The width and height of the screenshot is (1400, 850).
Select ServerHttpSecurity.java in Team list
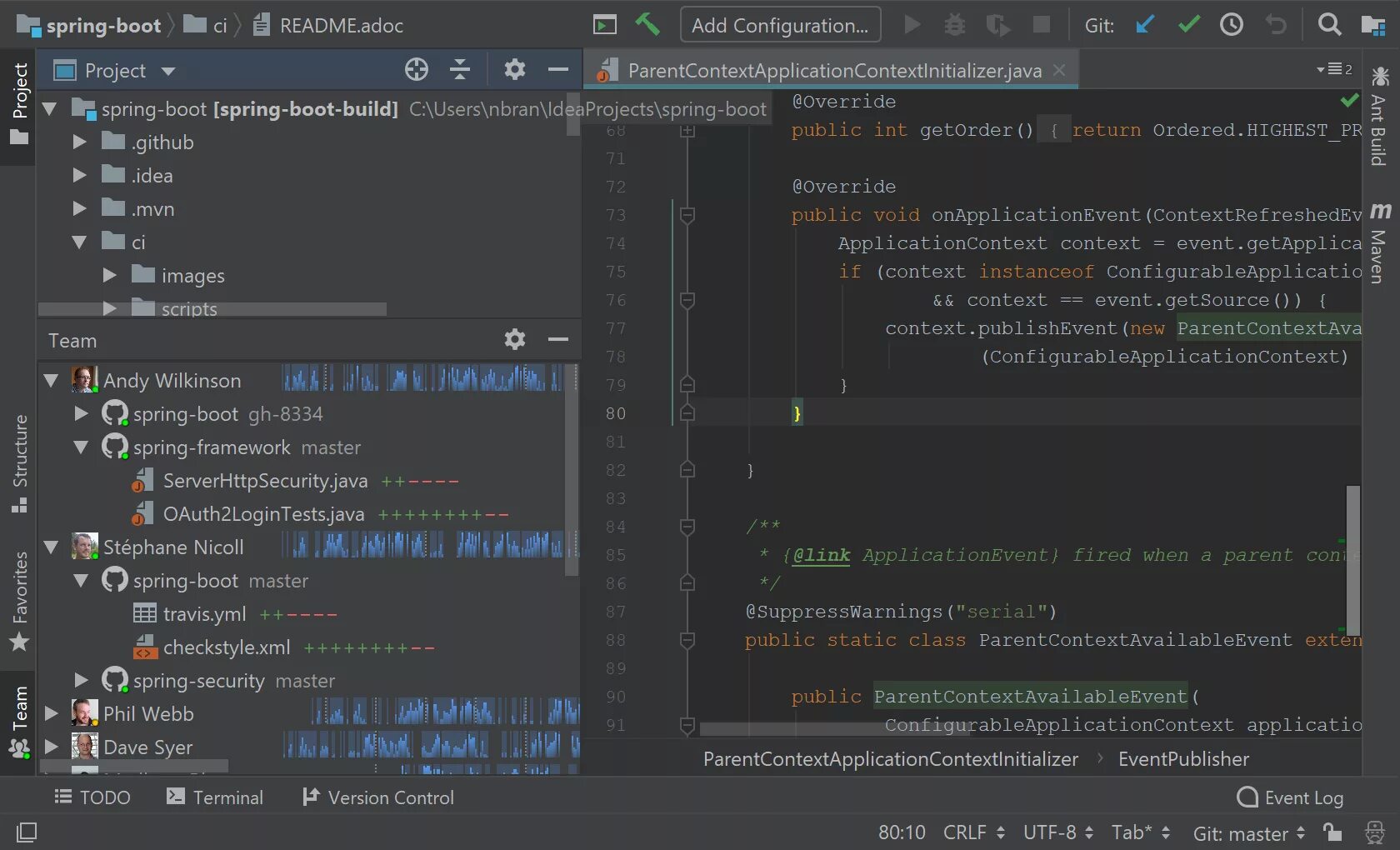(265, 480)
